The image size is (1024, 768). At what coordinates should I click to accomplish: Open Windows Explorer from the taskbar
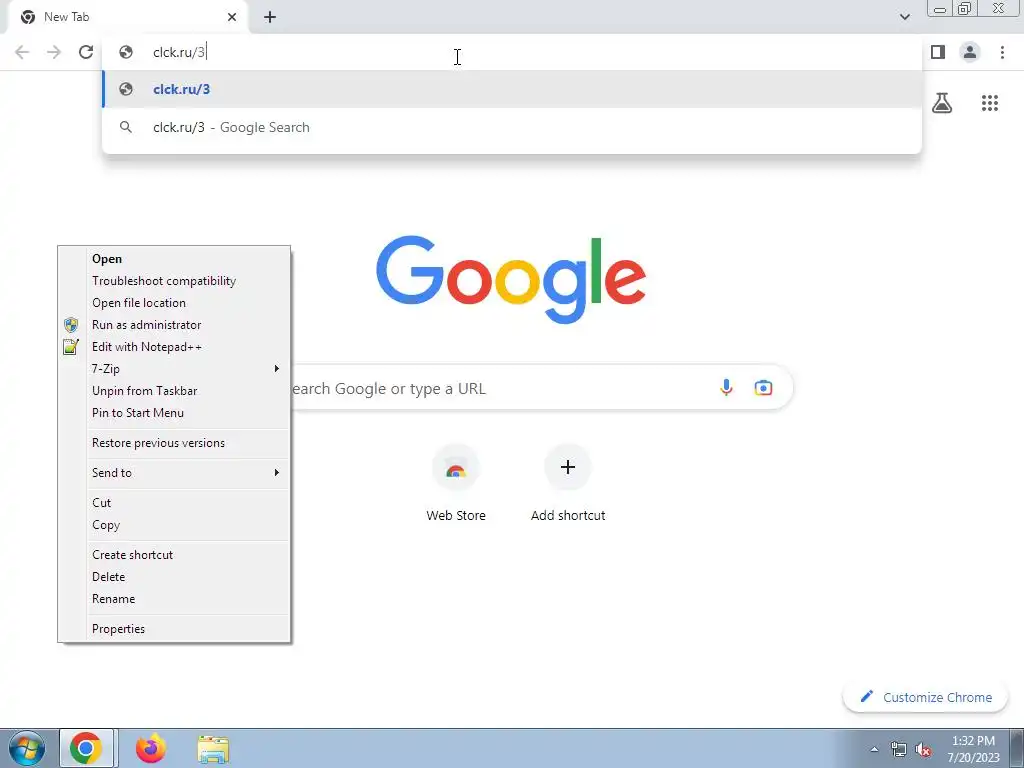point(213,749)
